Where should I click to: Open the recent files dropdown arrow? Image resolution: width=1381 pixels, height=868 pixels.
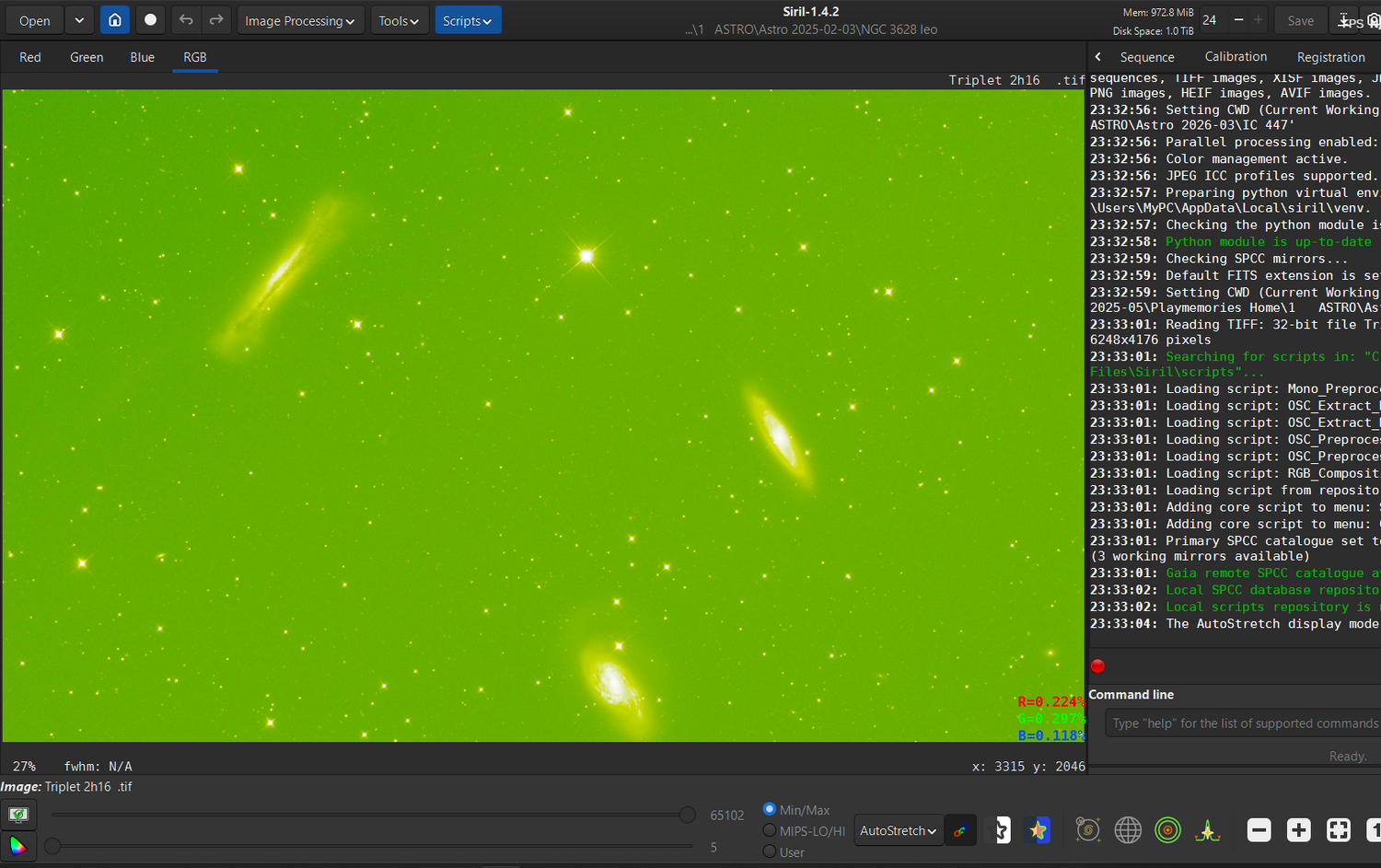[79, 20]
